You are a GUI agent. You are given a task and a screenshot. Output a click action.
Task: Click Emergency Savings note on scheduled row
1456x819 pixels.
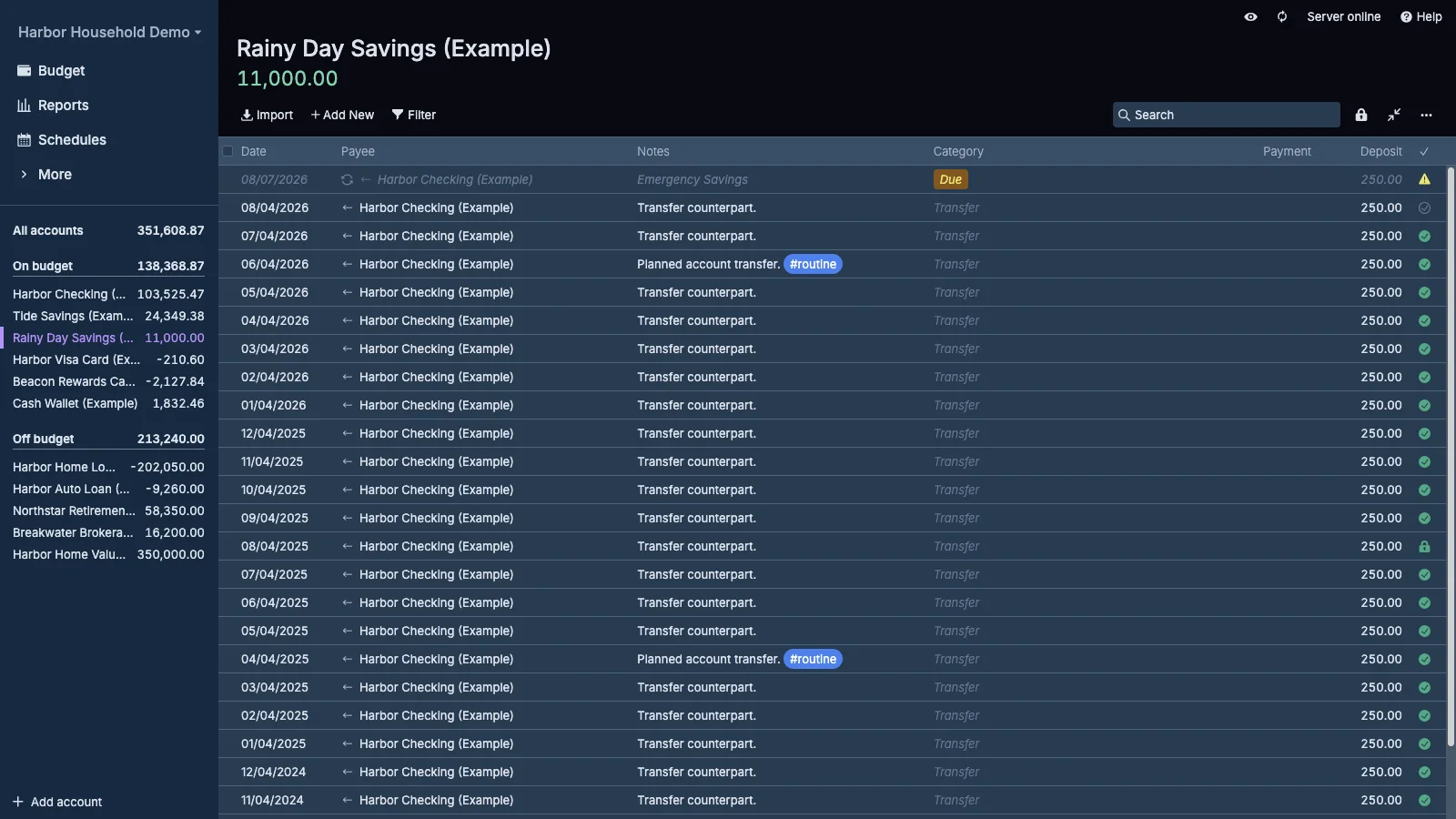coord(693,179)
